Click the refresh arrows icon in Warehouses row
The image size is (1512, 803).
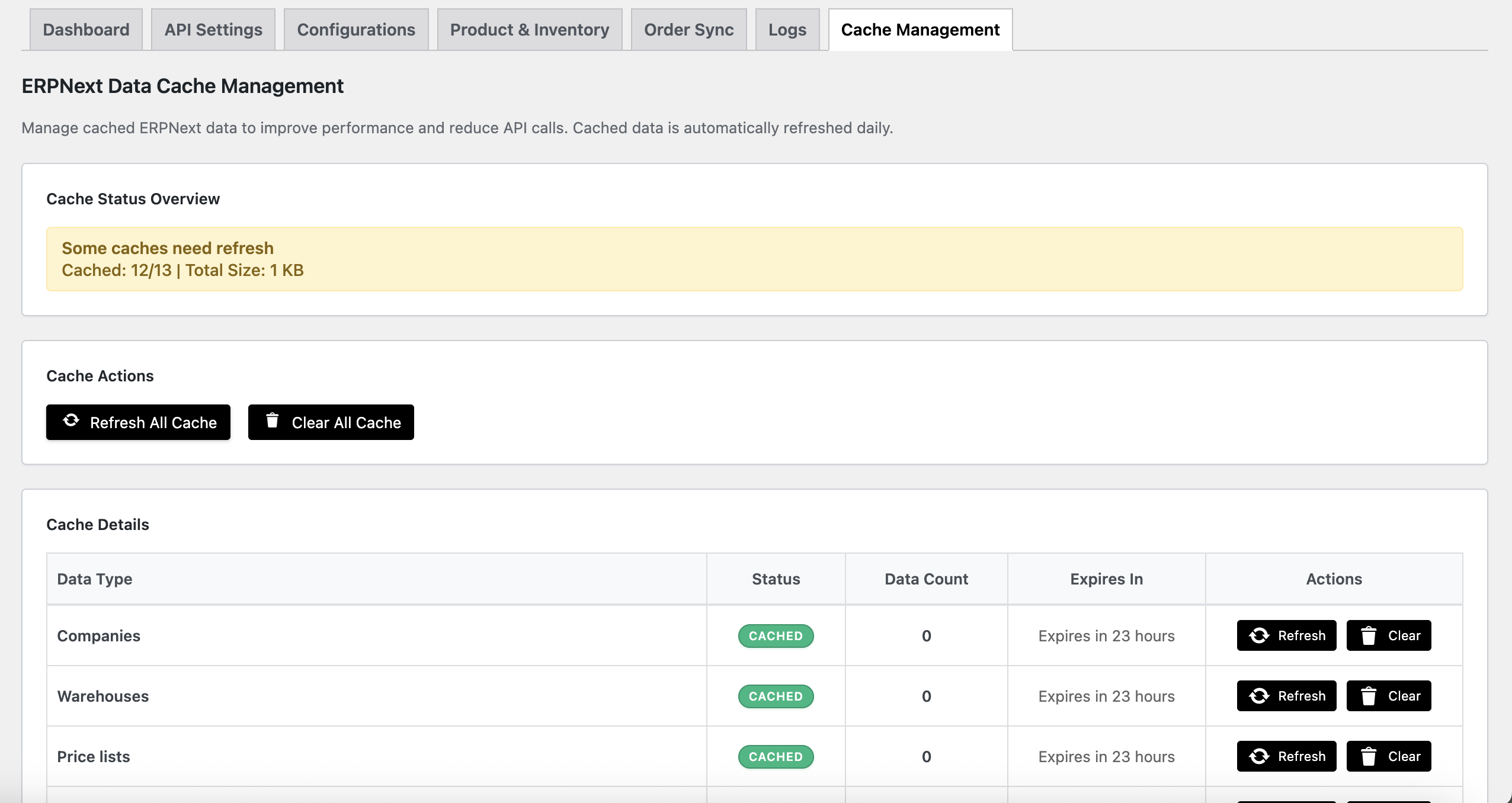pos(1260,696)
